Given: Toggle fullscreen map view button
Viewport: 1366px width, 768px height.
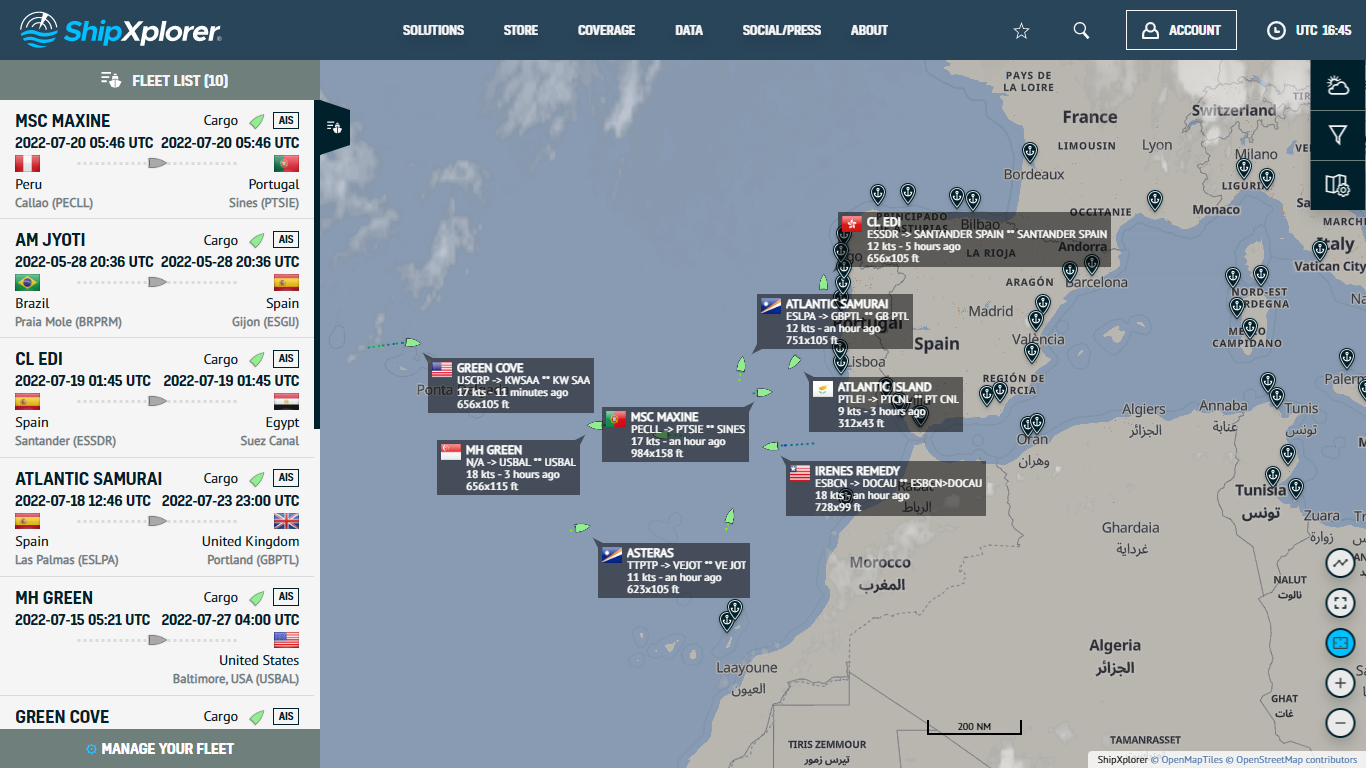Looking at the screenshot, I should tap(1340, 603).
